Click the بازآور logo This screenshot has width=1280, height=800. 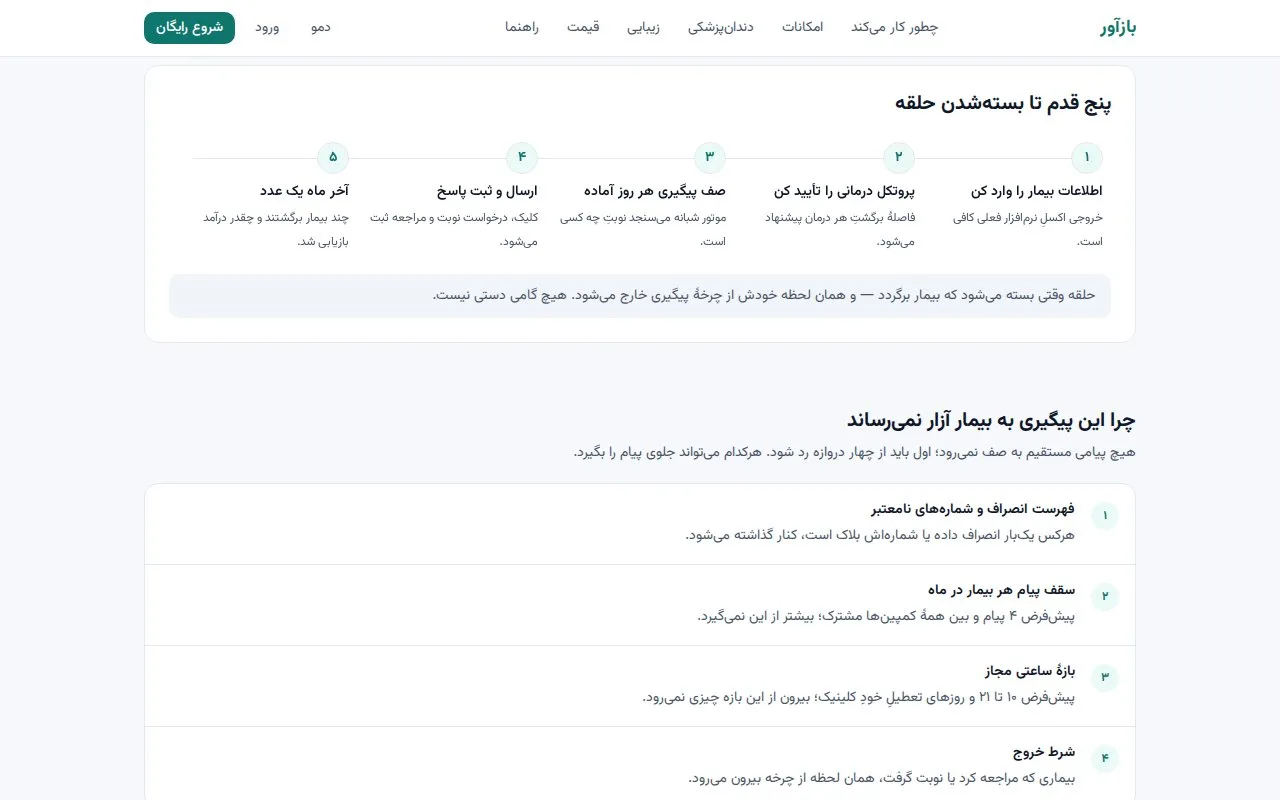[1117, 27]
